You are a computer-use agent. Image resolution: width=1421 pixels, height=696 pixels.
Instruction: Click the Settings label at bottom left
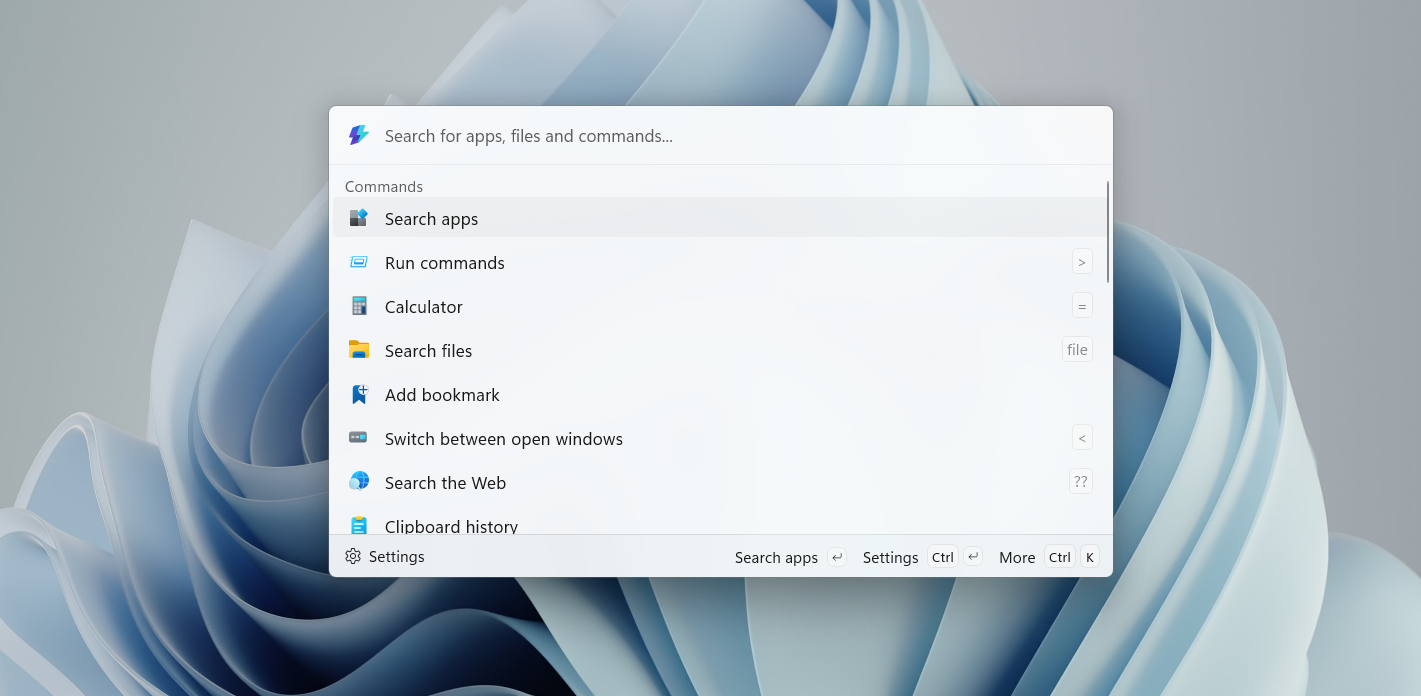point(396,556)
